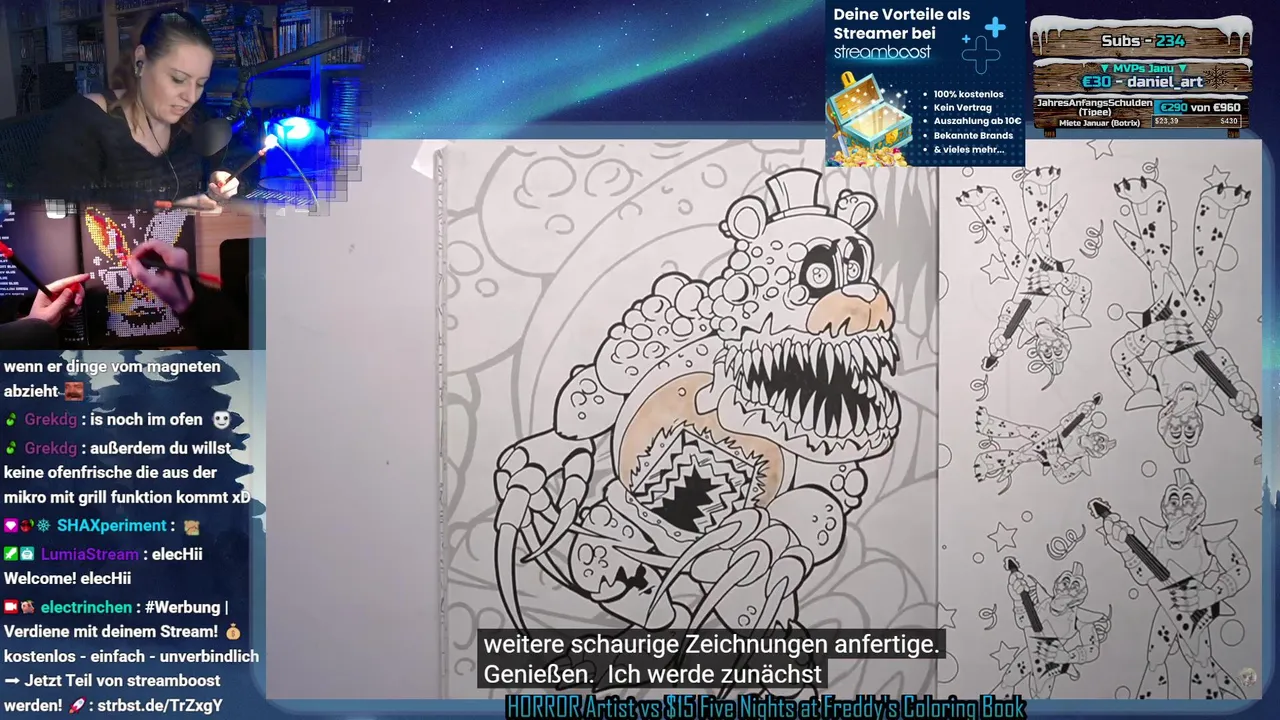This screenshot has height=720, width=1280.
Task: Click the green badge beside LumiaStream
Action: point(11,555)
